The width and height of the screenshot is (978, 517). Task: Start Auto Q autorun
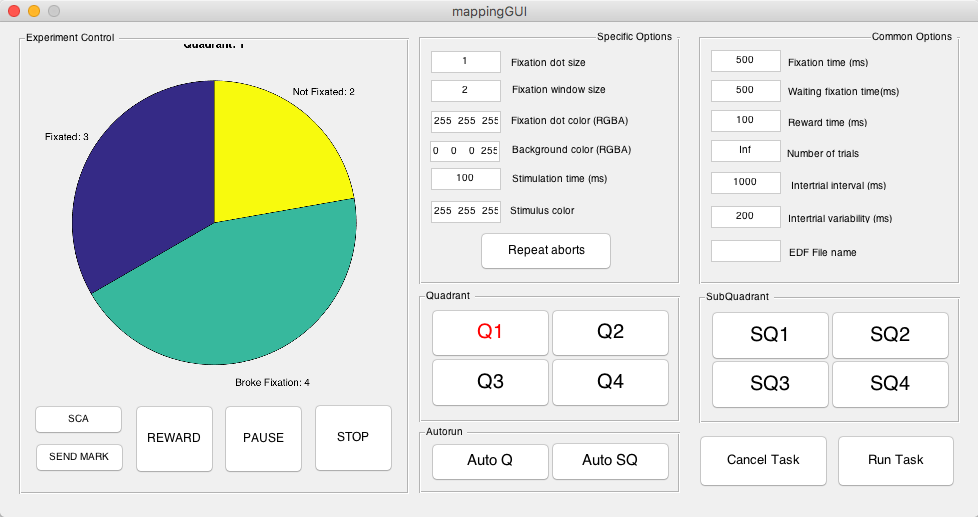click(490, 461)
